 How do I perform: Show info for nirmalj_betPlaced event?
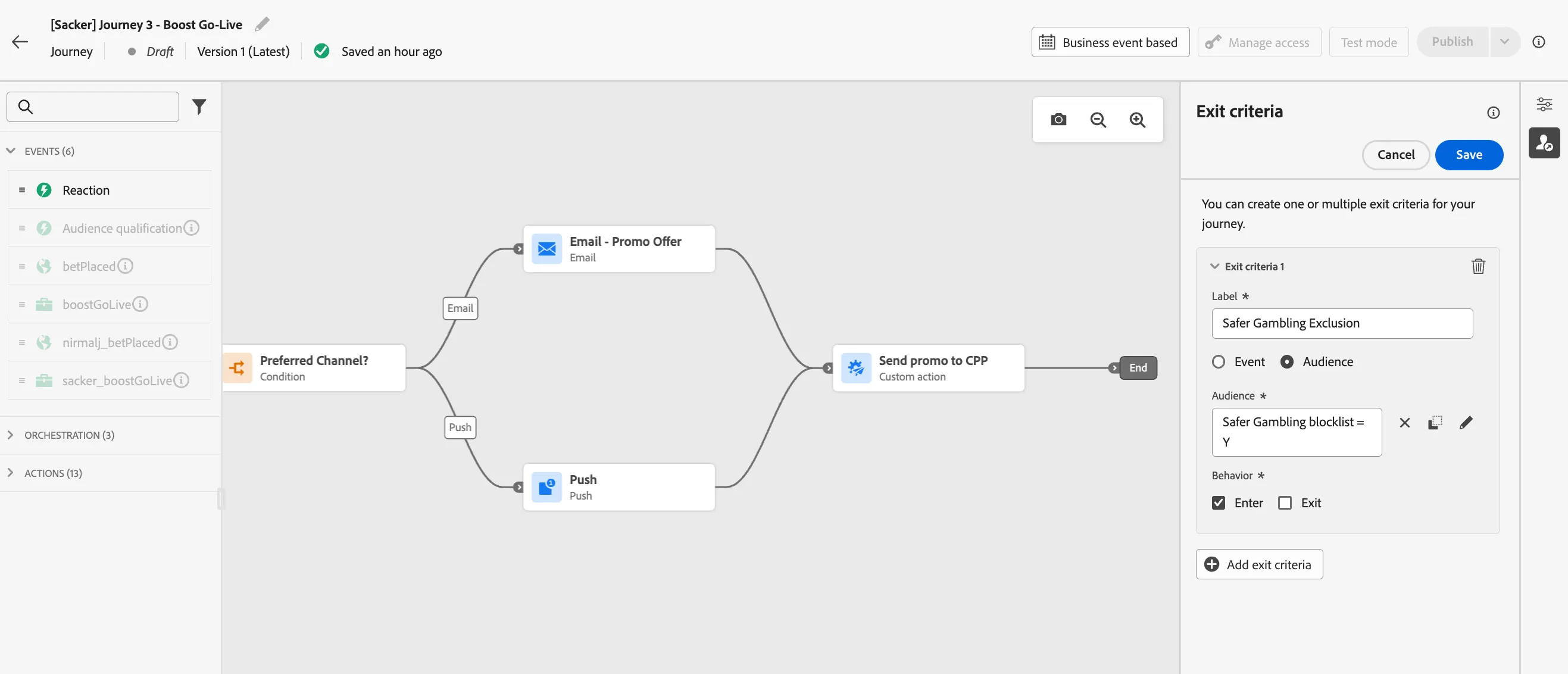coord(170,342)
